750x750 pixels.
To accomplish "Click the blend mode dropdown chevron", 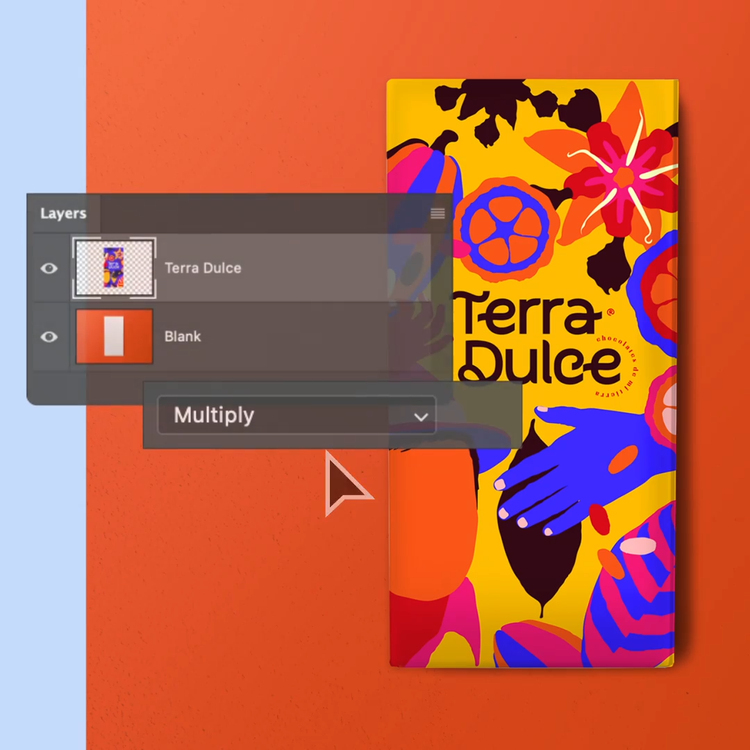I will pyautogui.click(x=420, y=417).
